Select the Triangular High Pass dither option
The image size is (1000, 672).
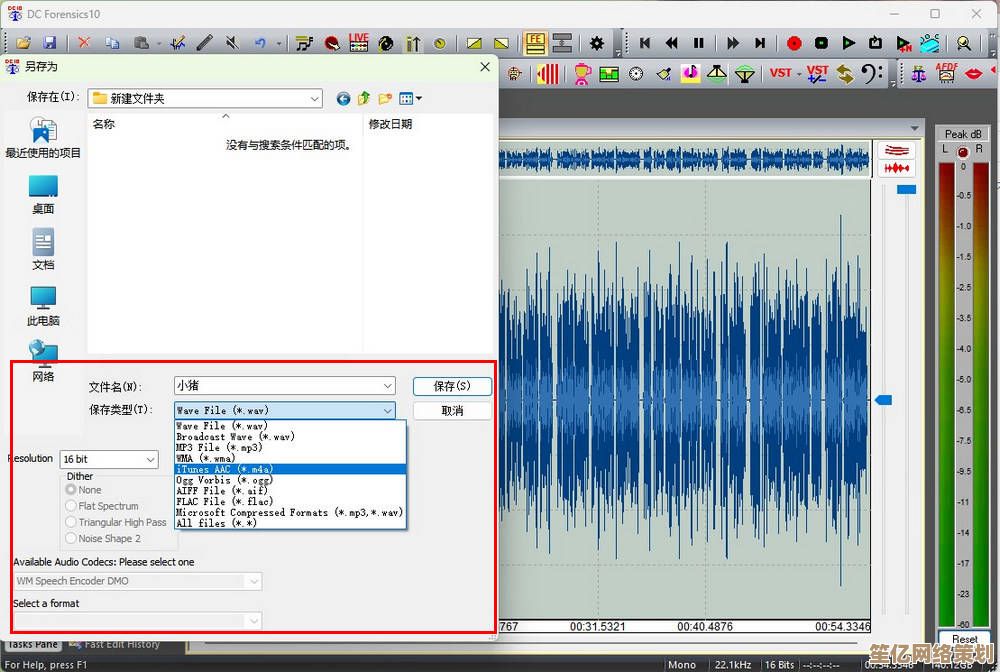71,522
